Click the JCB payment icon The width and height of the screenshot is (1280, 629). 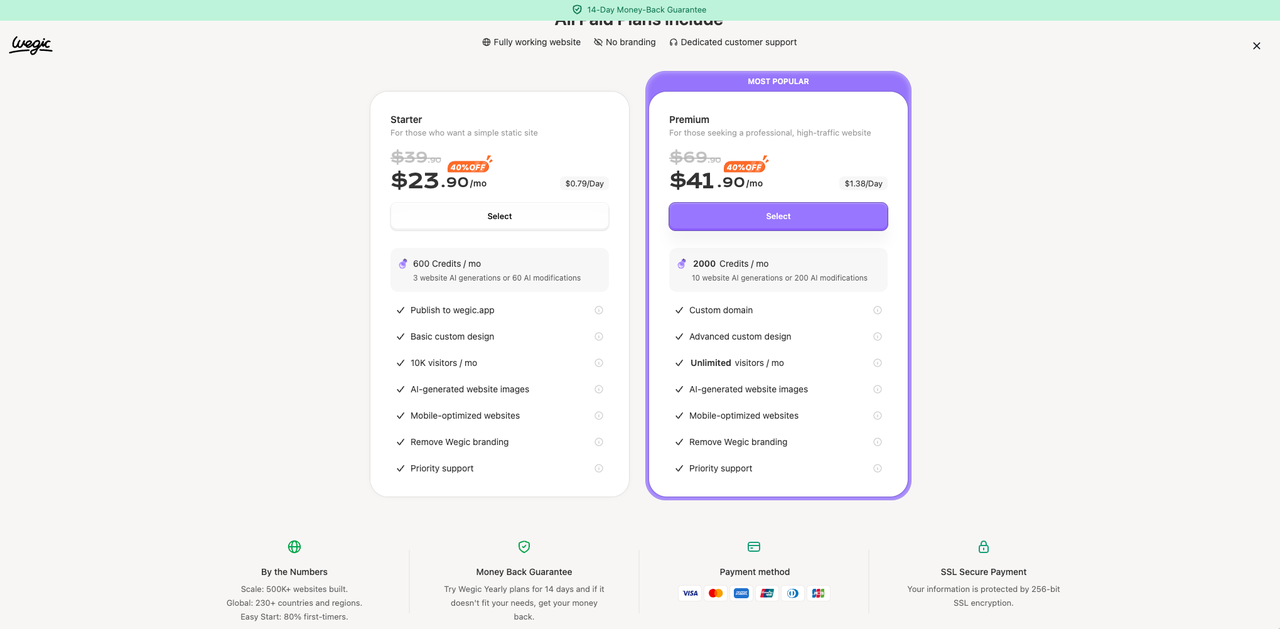click(818, 593)
